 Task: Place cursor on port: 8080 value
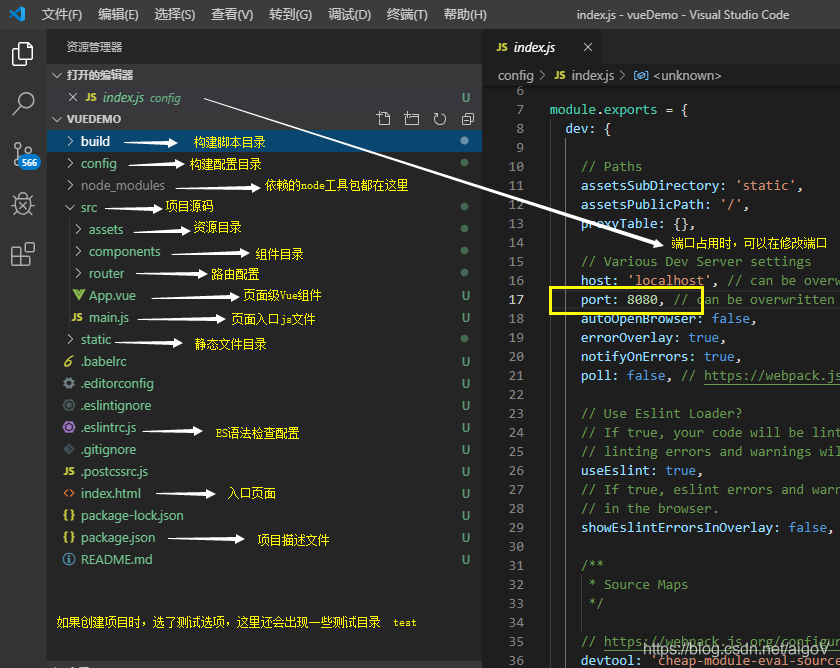coord(642,299)
